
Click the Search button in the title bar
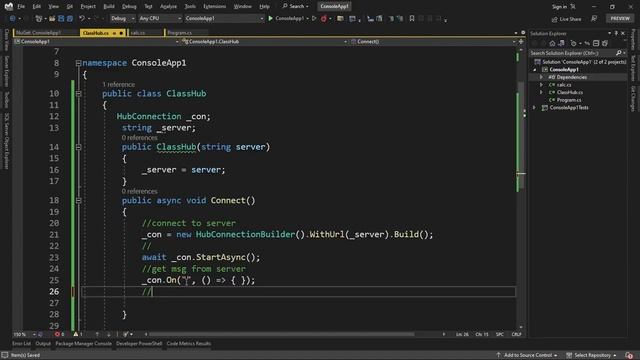295,7
